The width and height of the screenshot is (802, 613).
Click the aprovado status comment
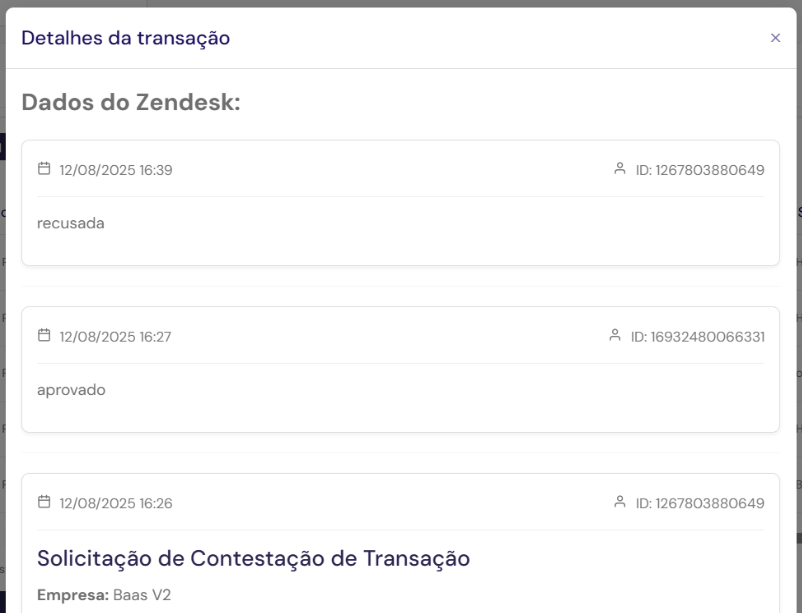coord(71,390)
